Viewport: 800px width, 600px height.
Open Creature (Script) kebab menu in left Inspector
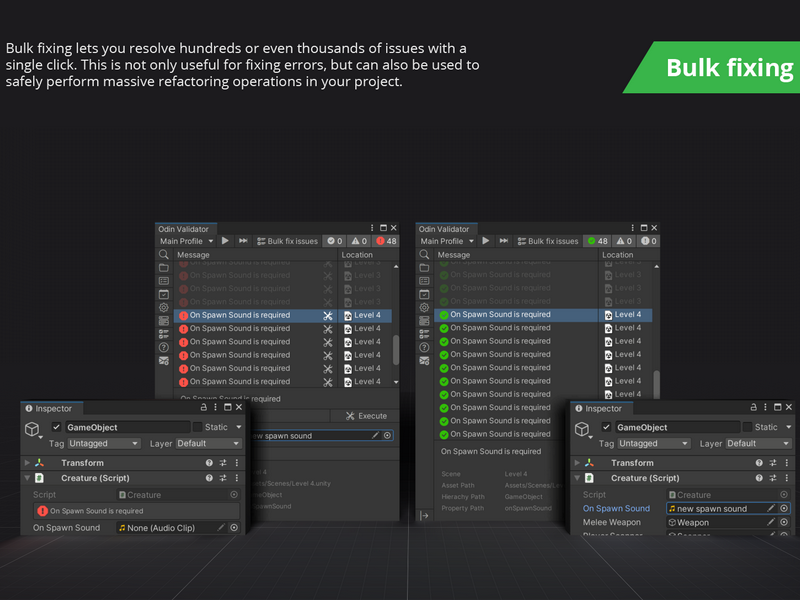pyautogui.click(x=237, y=478)
